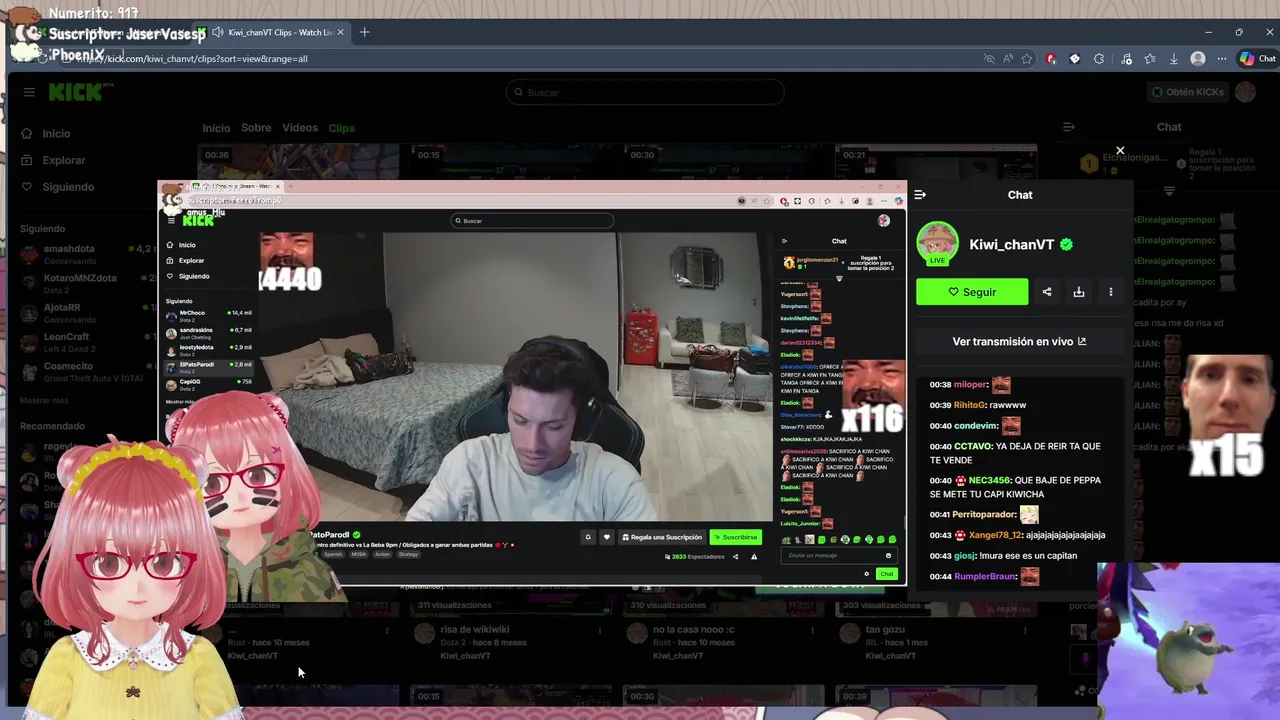Open options for 'no la casa nooo' clip
The height and width of the screenshot is (720, 1280).
coord(813,631)
